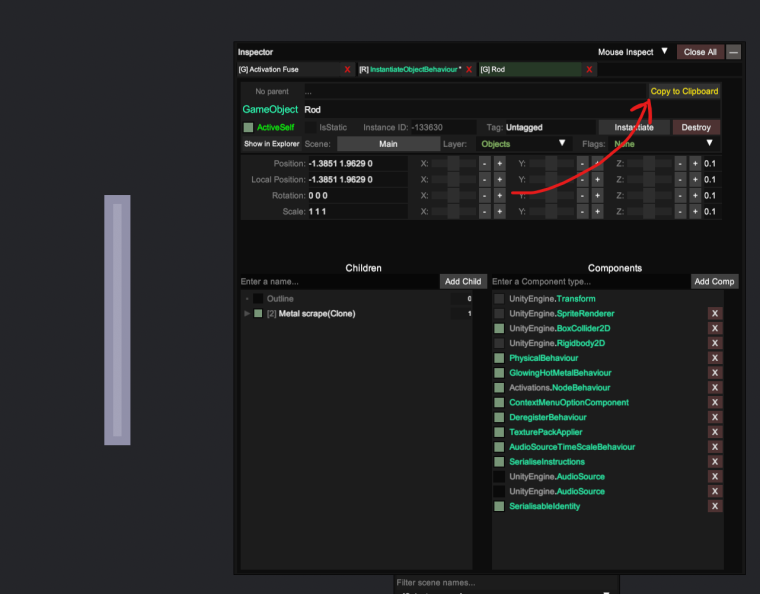
Task: Remove the AudioSourceTimeScaleBehaviour component
Action: pyautogui.click(x=714, y=447)
